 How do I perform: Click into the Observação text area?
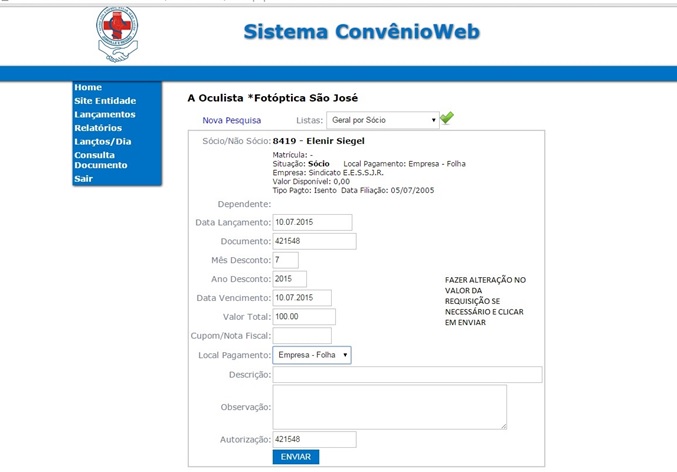tap(389, 407)
